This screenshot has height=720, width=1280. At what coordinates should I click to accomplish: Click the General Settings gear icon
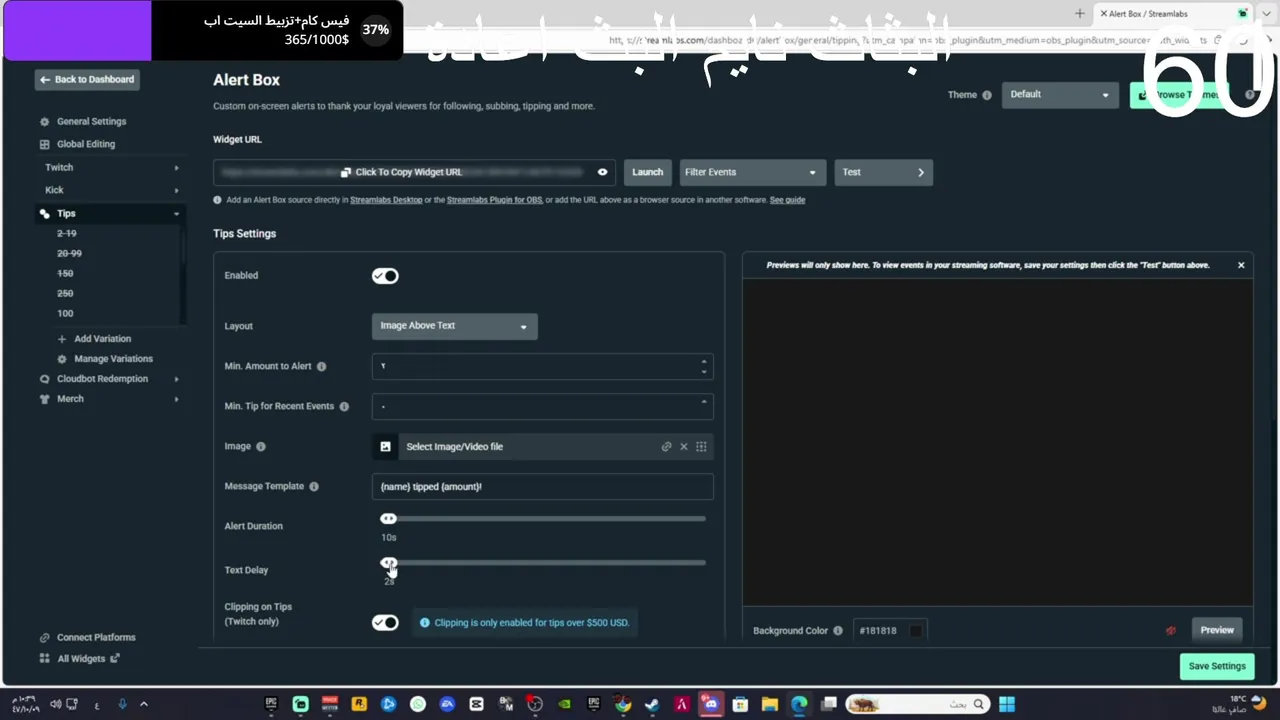pyautogui.click(x=44, y=122)
